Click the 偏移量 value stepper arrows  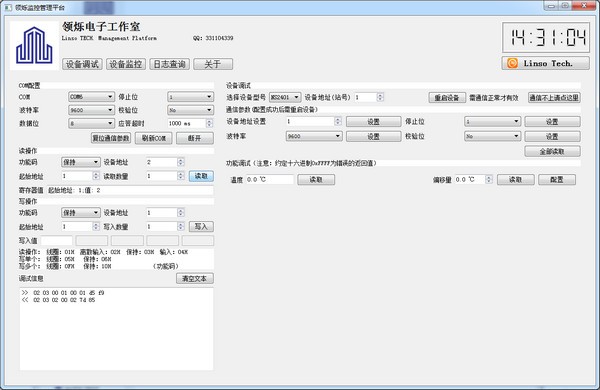click(489, 179)
